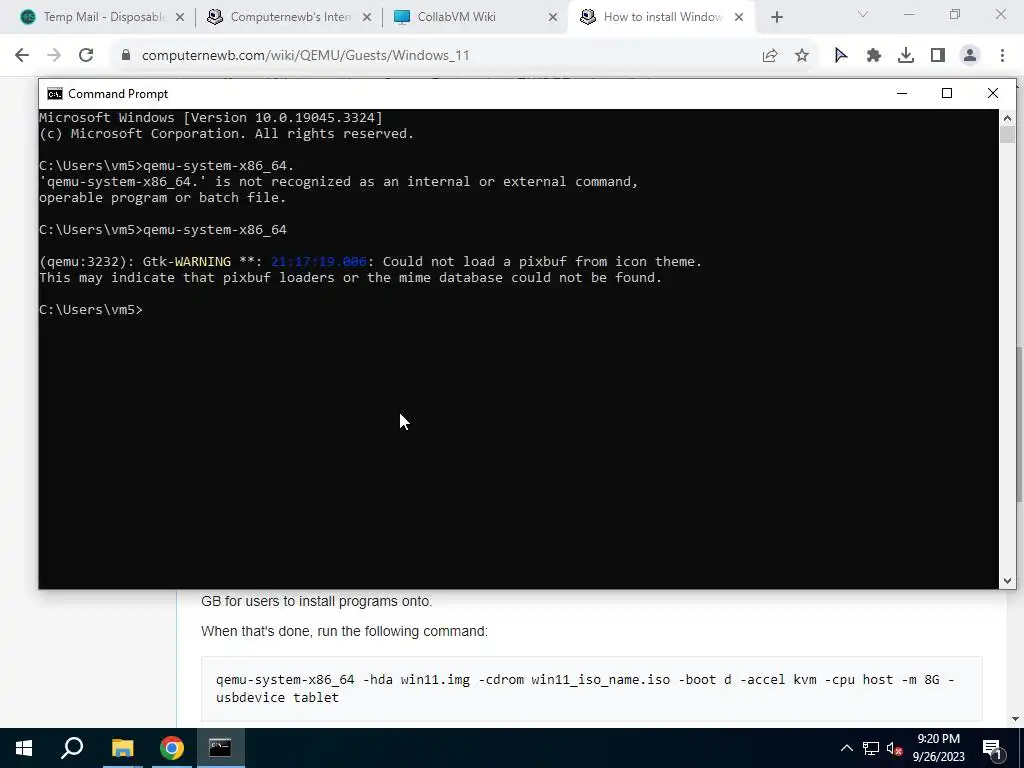This screenshot has width=1024, height=768.
Task: Click the qemu command code block
Action: (592, 688)
